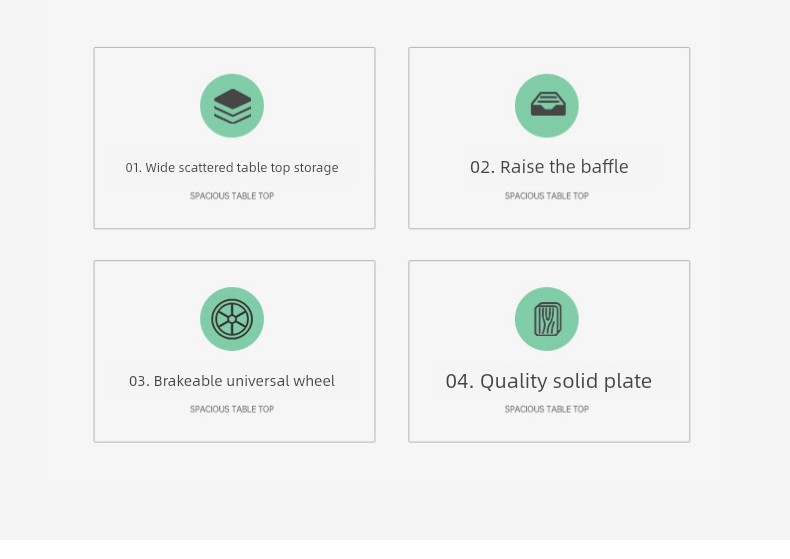Screen dimensions: 790x559
Task: Open the Raise the baffle card
Action: coord(549,138)
